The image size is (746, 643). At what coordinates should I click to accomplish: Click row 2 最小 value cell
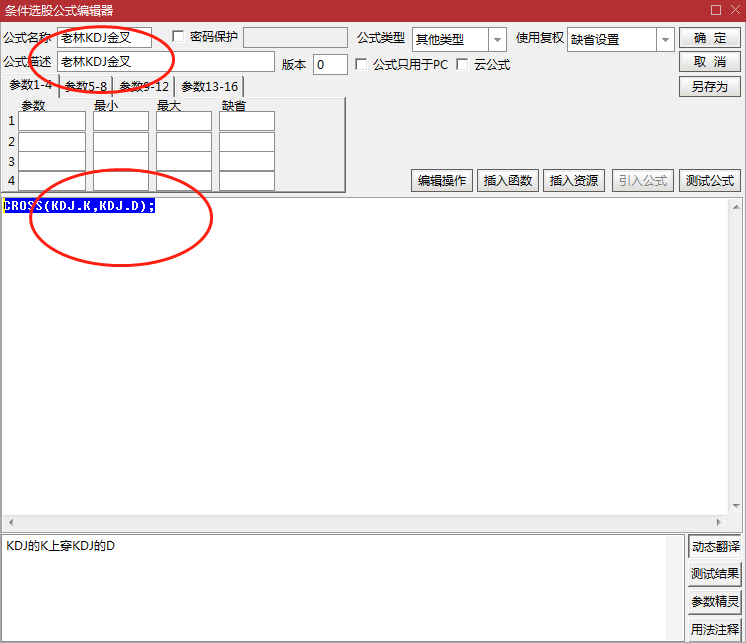tap(121, 142)
